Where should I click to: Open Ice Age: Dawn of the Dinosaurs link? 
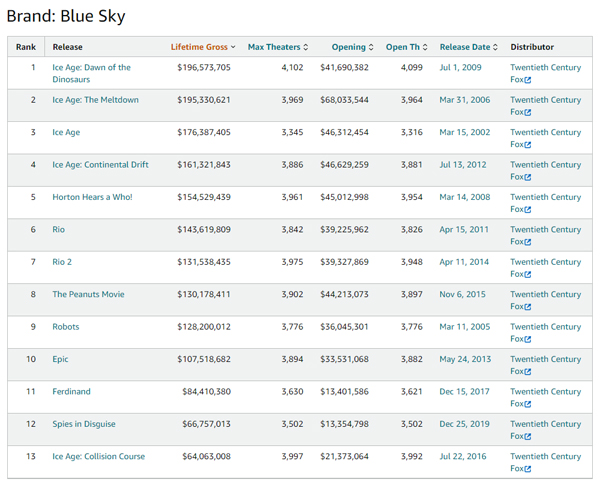[x=91, y=73]
